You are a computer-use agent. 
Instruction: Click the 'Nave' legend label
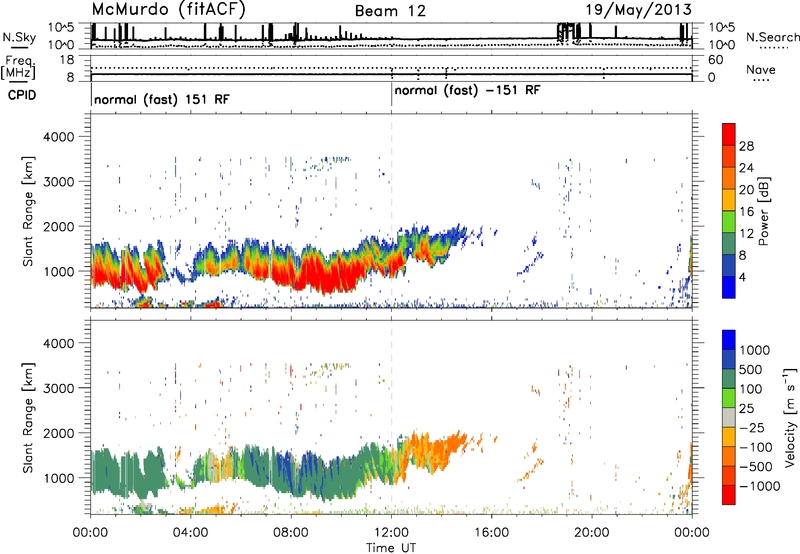tap(761, 70)
